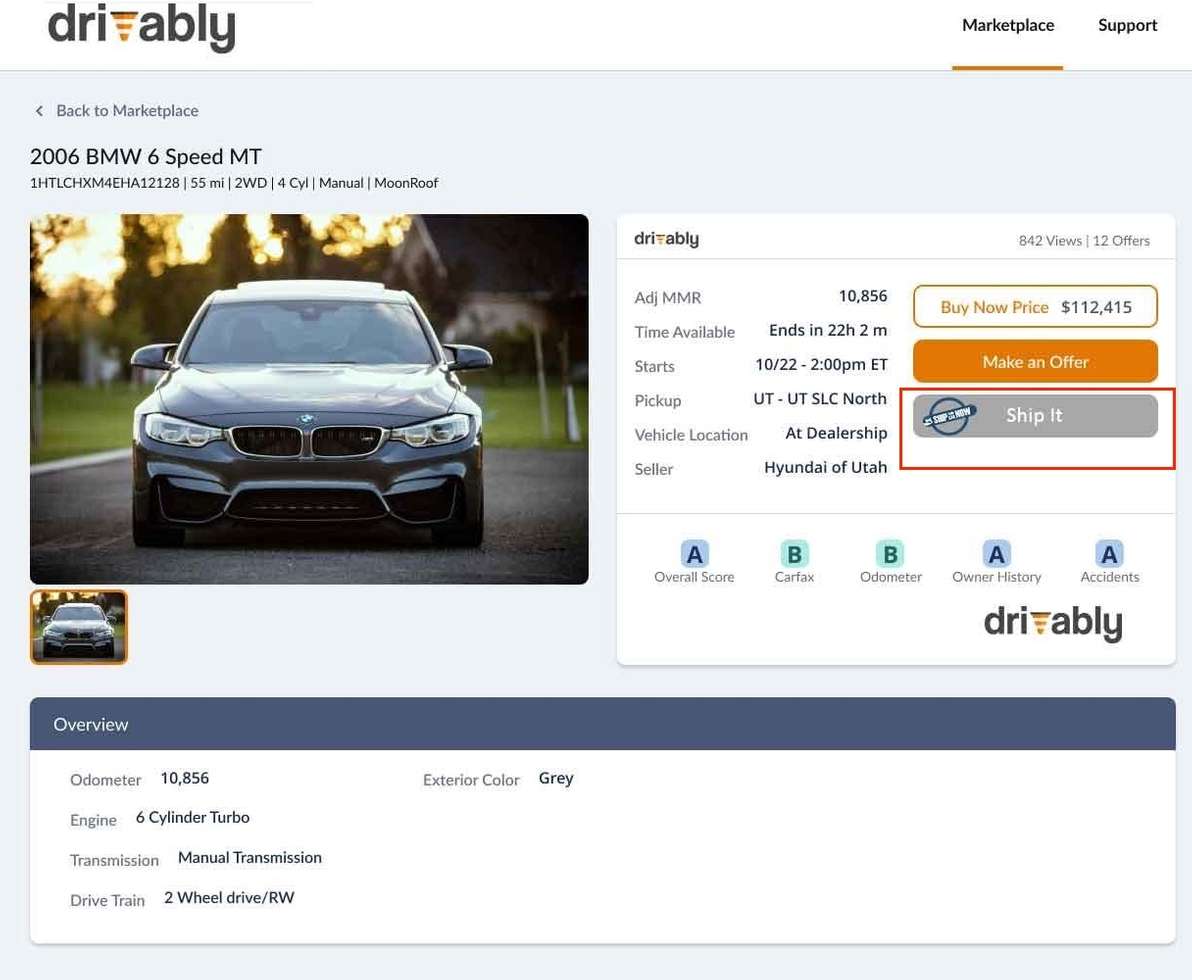Click the Ship It button
This screenshot has width=1192, height=980.
pyautogui.click(x=1035, y=415)
